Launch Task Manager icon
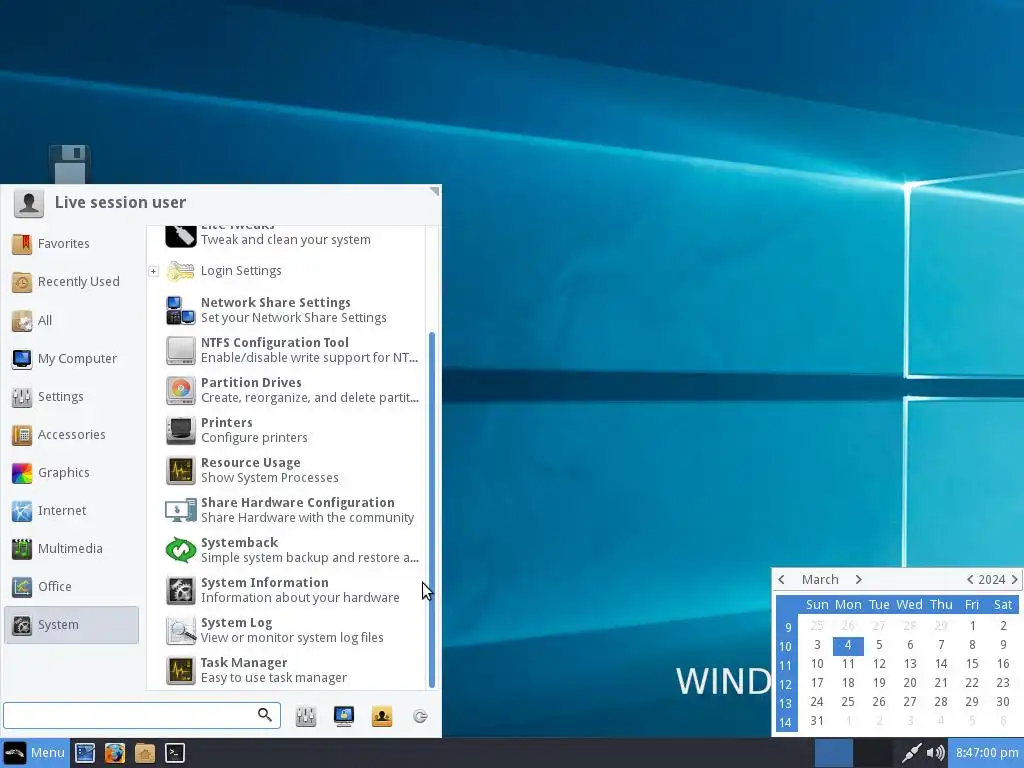The width and height of the screenshot is (1024, 768). pyautogui.click(x=180, y=670)
